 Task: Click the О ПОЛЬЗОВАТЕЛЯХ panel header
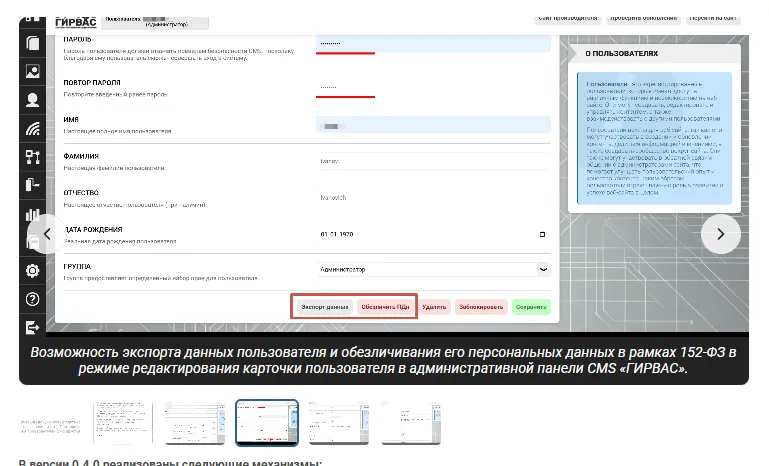point(655,53)
